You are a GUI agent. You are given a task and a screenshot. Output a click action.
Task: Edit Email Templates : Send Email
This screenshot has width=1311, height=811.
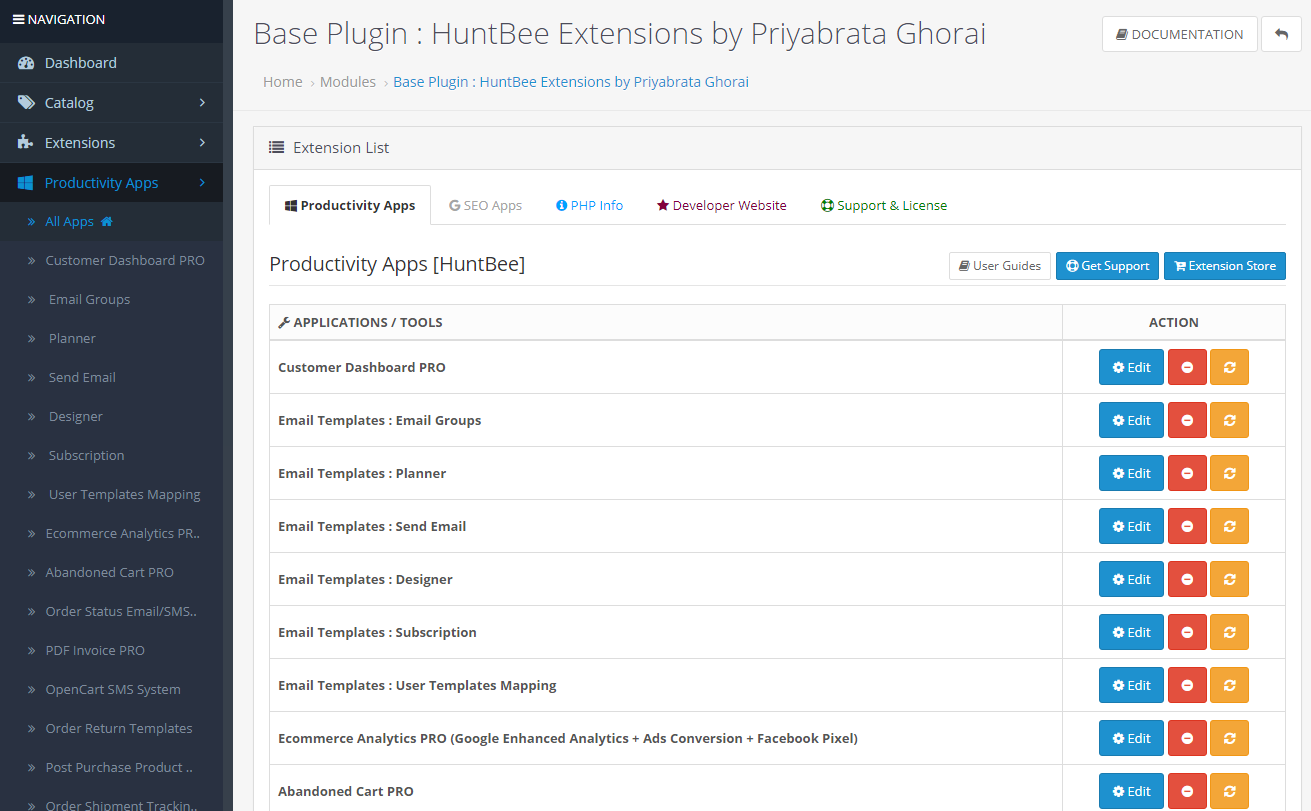pyautogui.click(x=1131, y=526)
